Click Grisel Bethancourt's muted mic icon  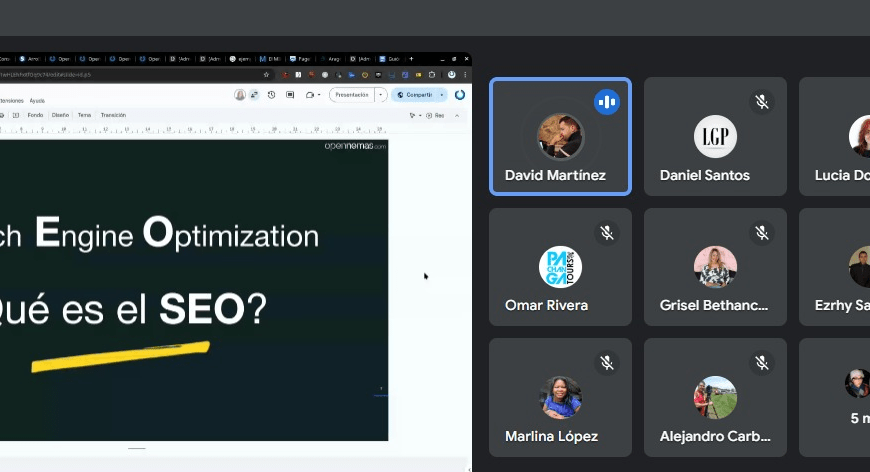coord(761,233)
